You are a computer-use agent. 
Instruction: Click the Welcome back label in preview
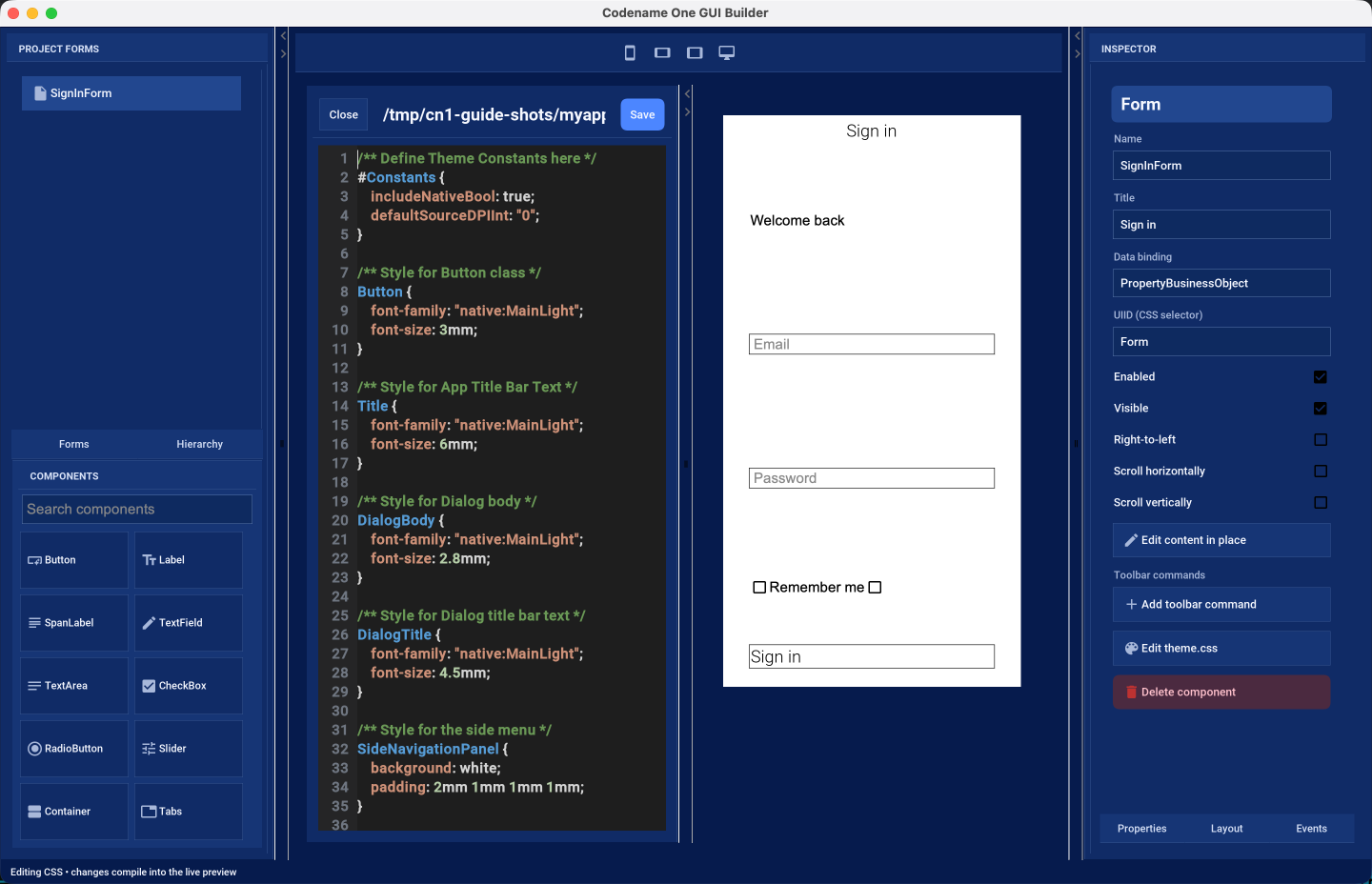point(797,220)
